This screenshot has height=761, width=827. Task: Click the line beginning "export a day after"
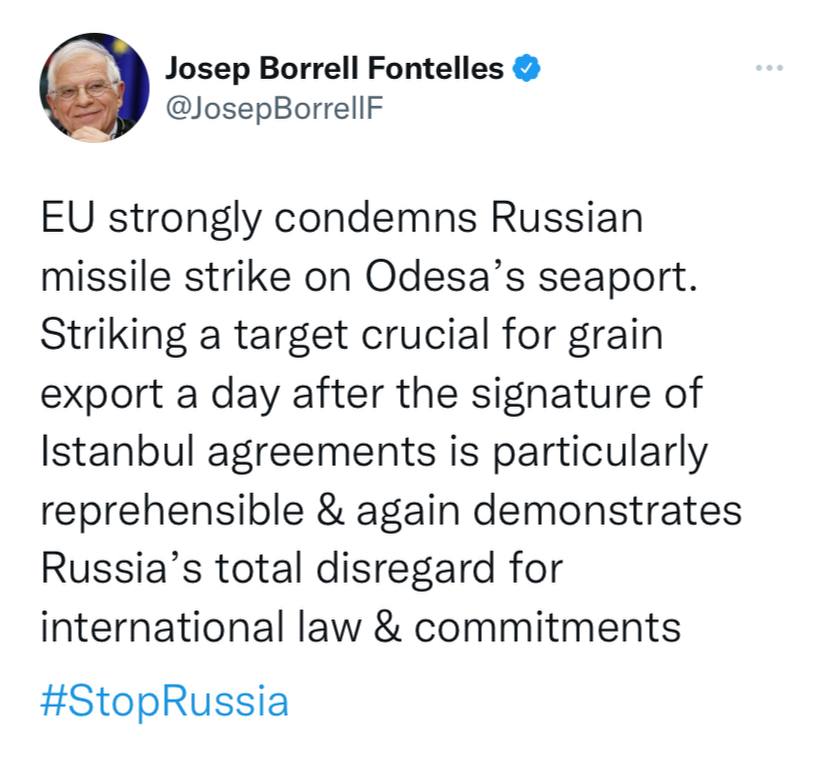pyautogui.click(x=372, y=393)
